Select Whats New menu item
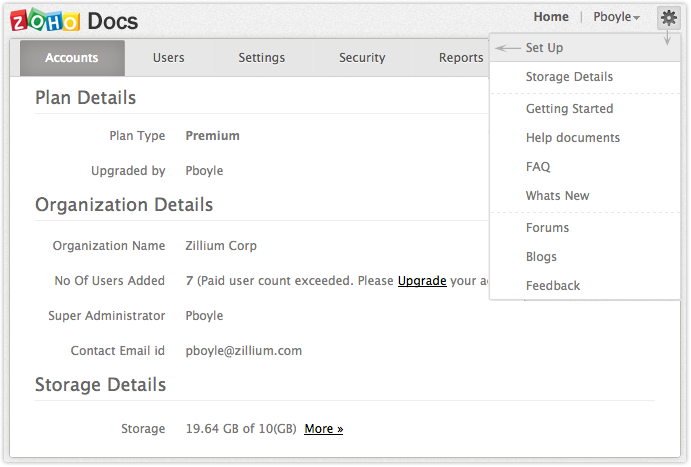The height and width of the screenshot is (467, 691). 557,196
